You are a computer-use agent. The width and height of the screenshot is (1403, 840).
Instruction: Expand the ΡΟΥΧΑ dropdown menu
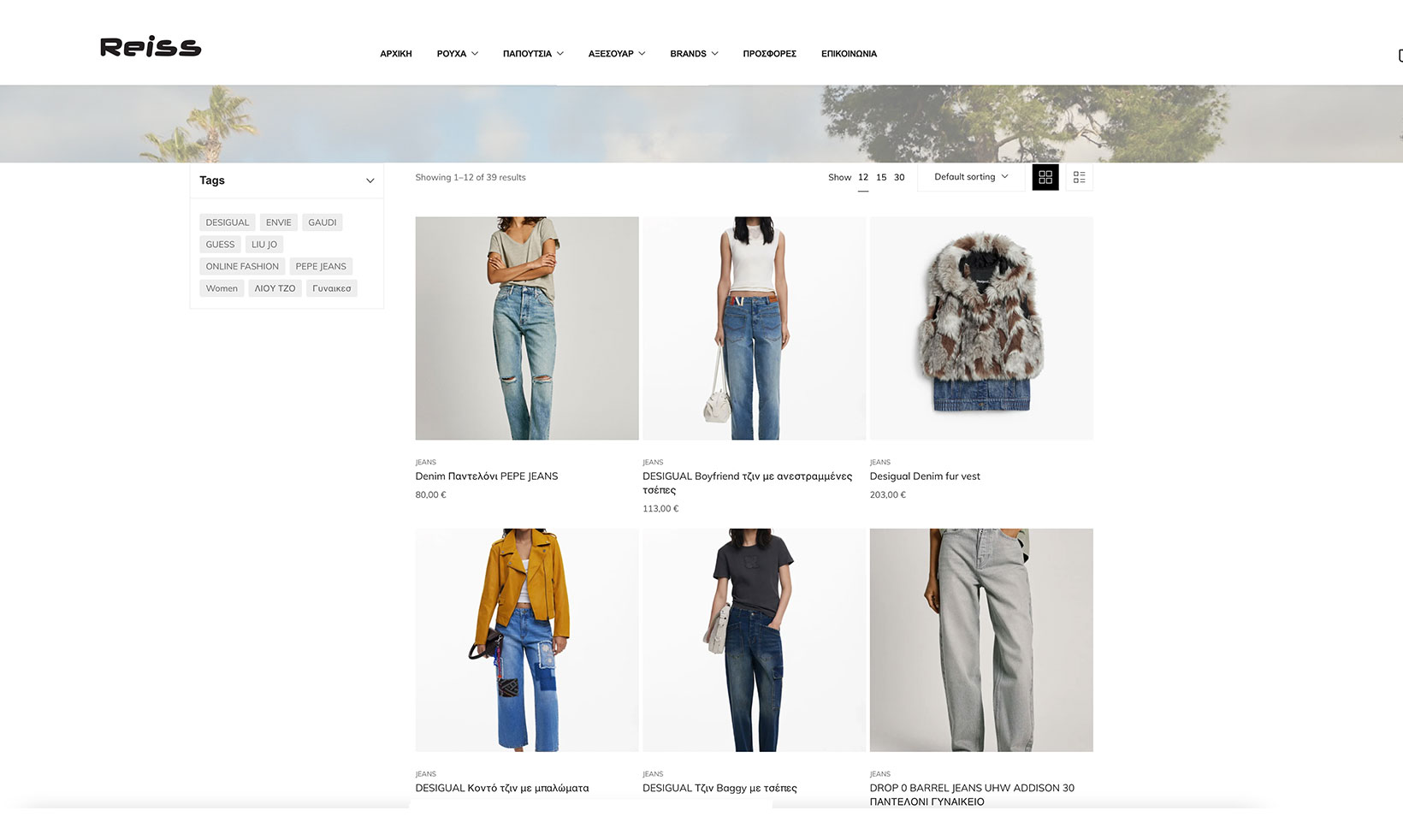457,53
